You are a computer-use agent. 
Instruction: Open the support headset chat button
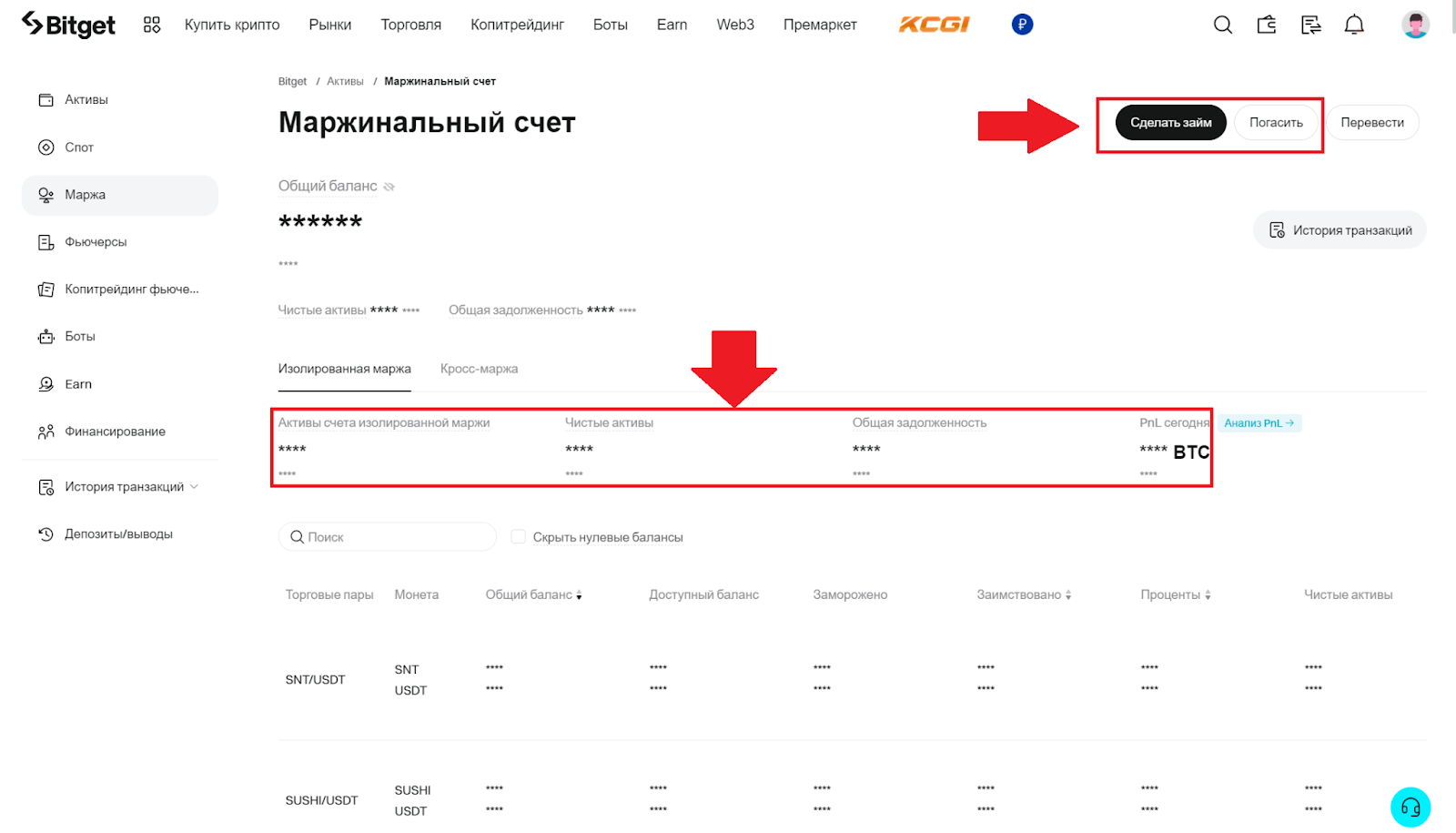[x=1410, y=807]
